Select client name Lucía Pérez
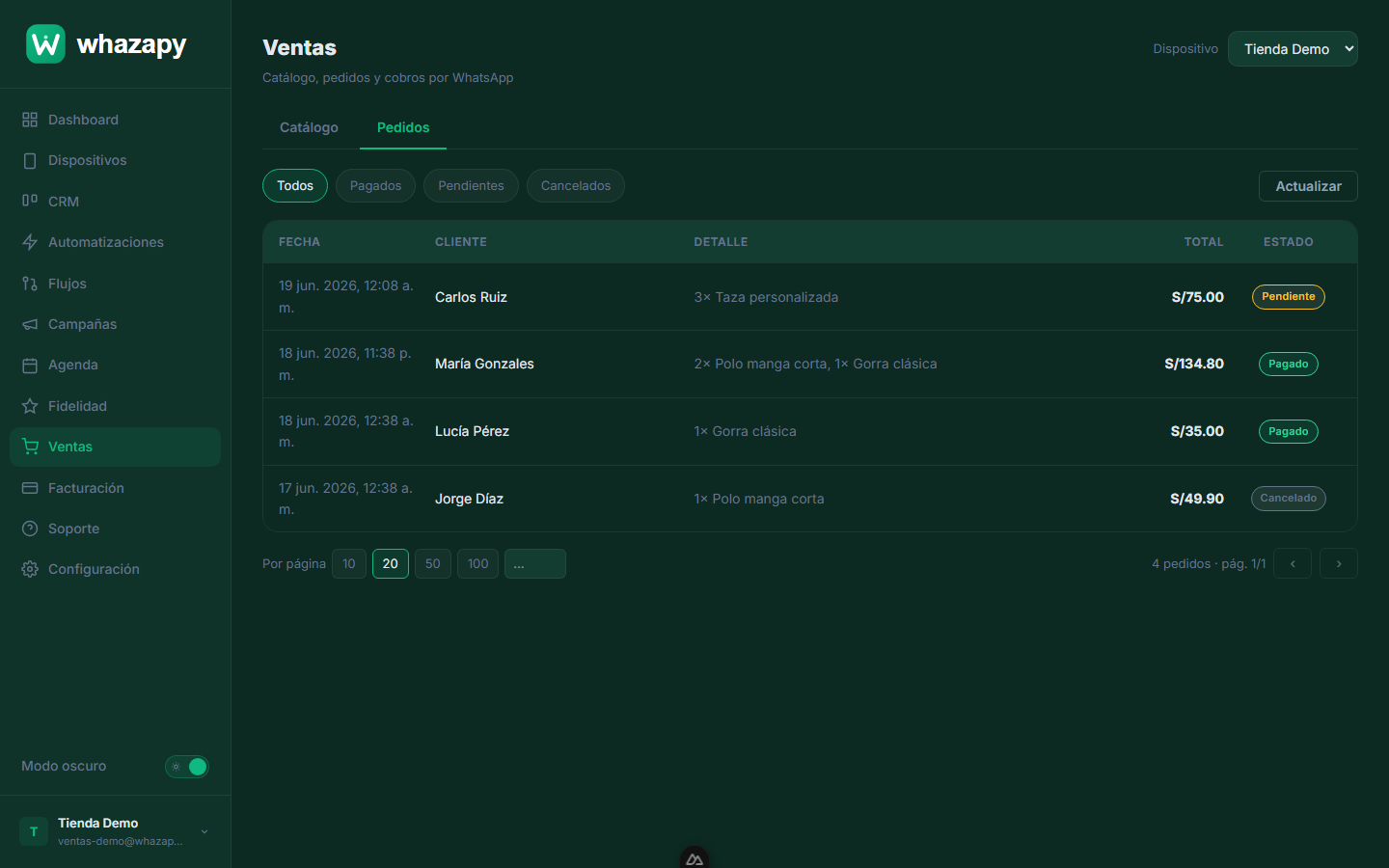Screen dimensions: 1389x868 pos(472,431)
